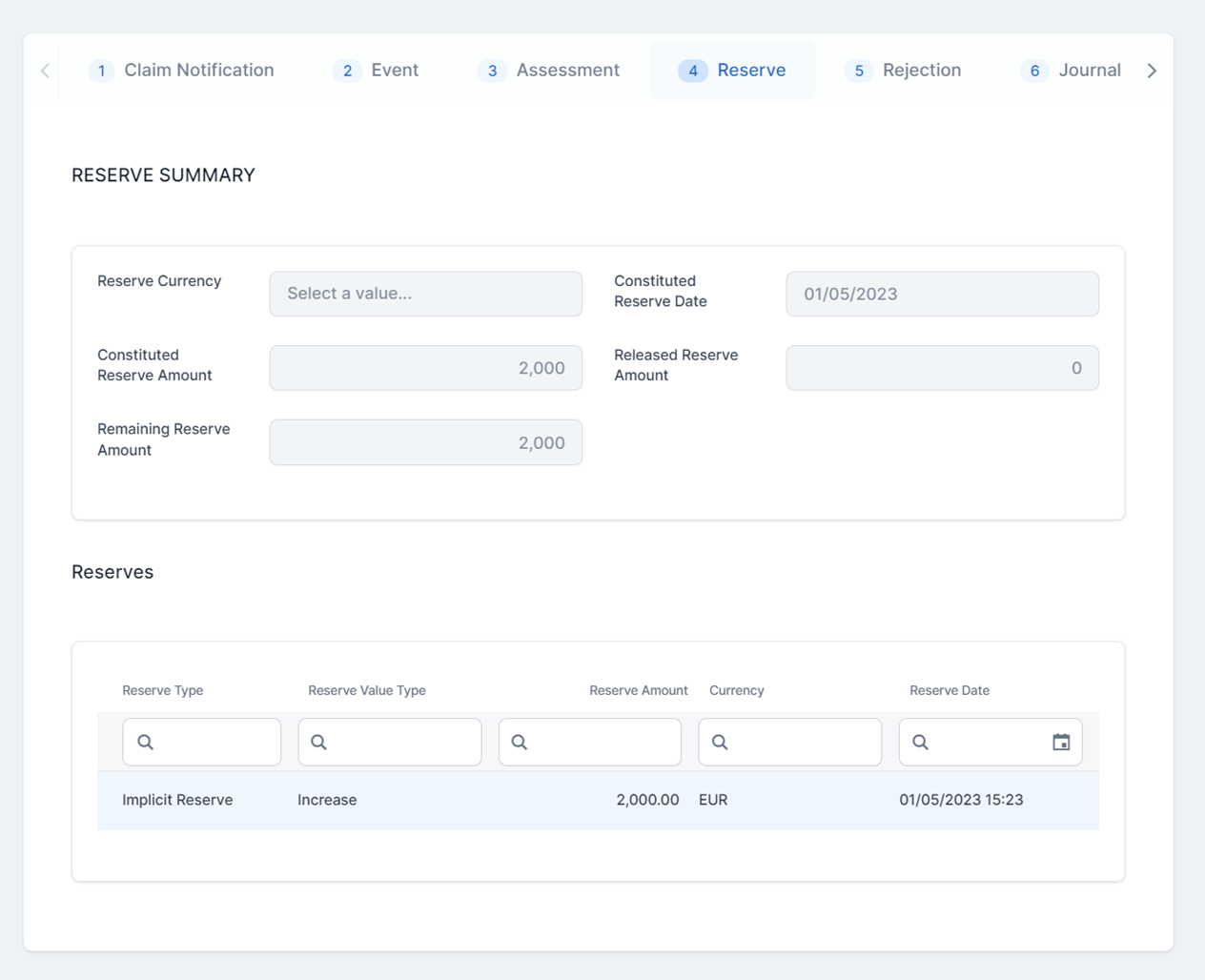Click the calendar icon in Reserve Date filter
1205x980 pixels.
(x=1060, y=742)
